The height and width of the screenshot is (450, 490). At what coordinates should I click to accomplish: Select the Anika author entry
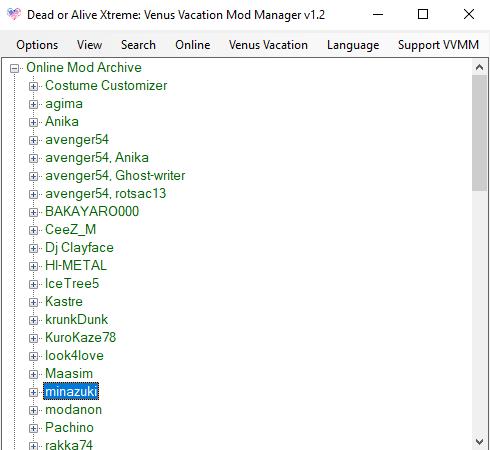click(x=62, y=122)
